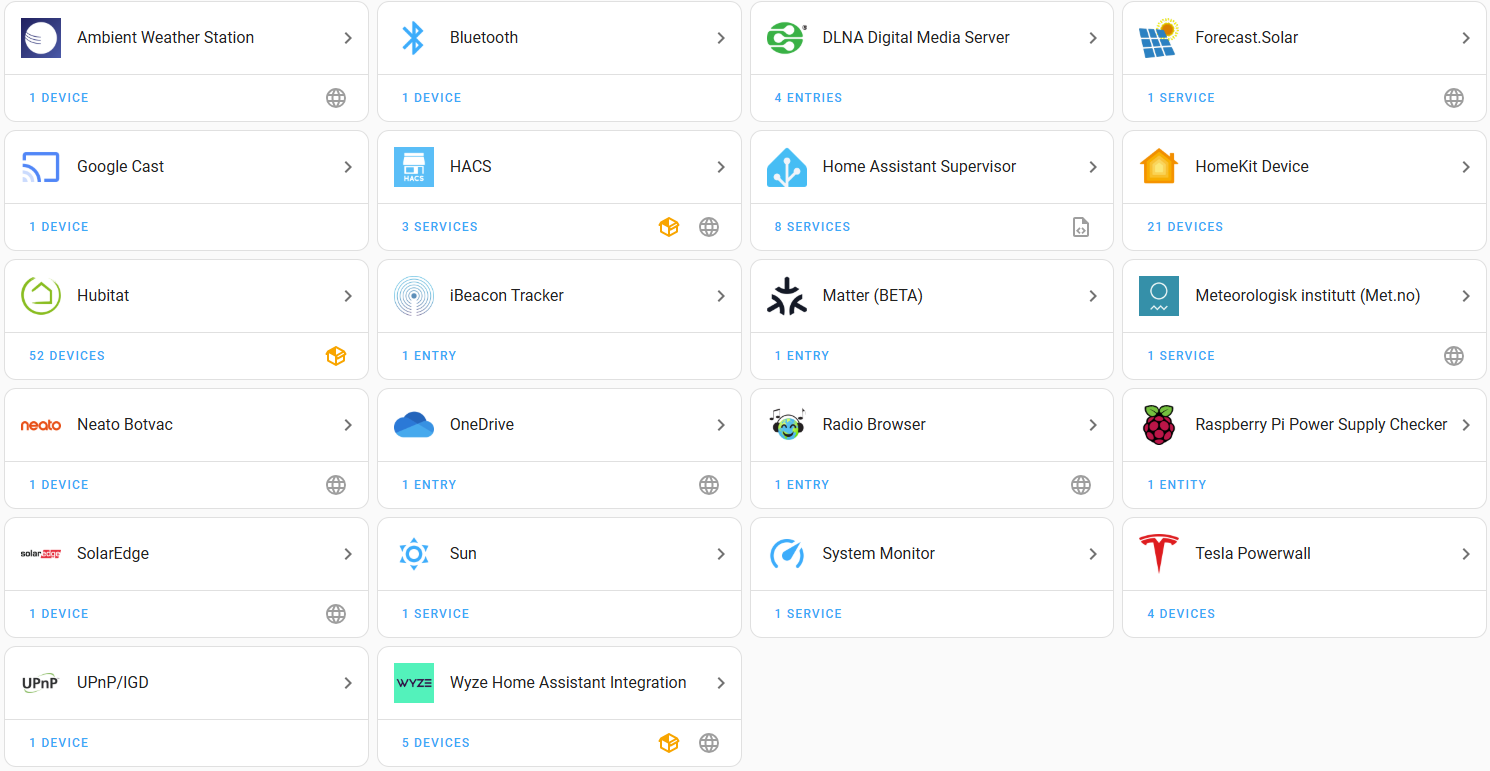Viewport: 1490px width, 771px height.
Task: Click the globe icon on Ambient Weather Station card
Action: [x=336, y=98]
